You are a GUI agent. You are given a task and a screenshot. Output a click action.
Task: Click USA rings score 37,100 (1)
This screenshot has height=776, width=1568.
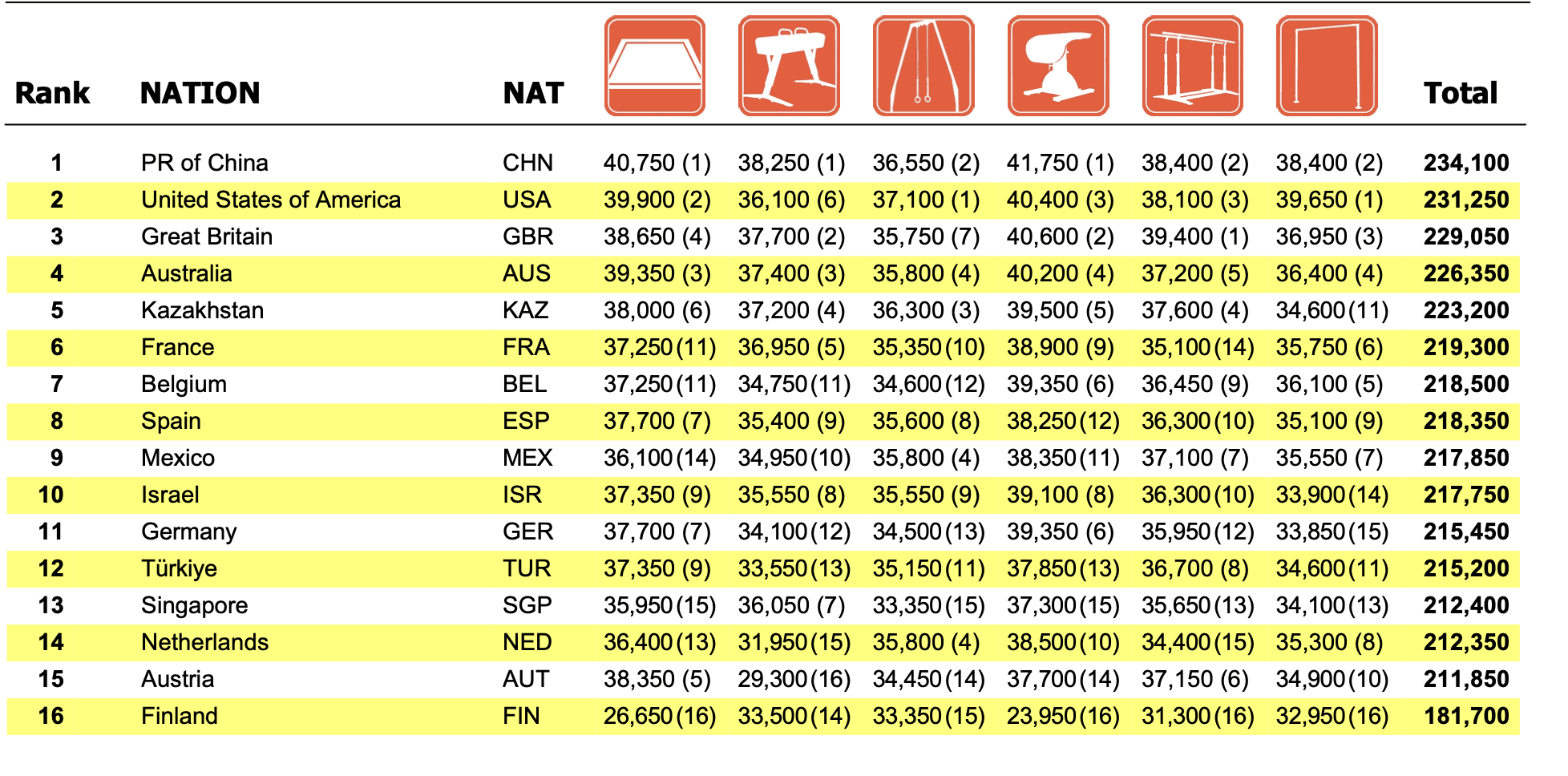(926, 200)
